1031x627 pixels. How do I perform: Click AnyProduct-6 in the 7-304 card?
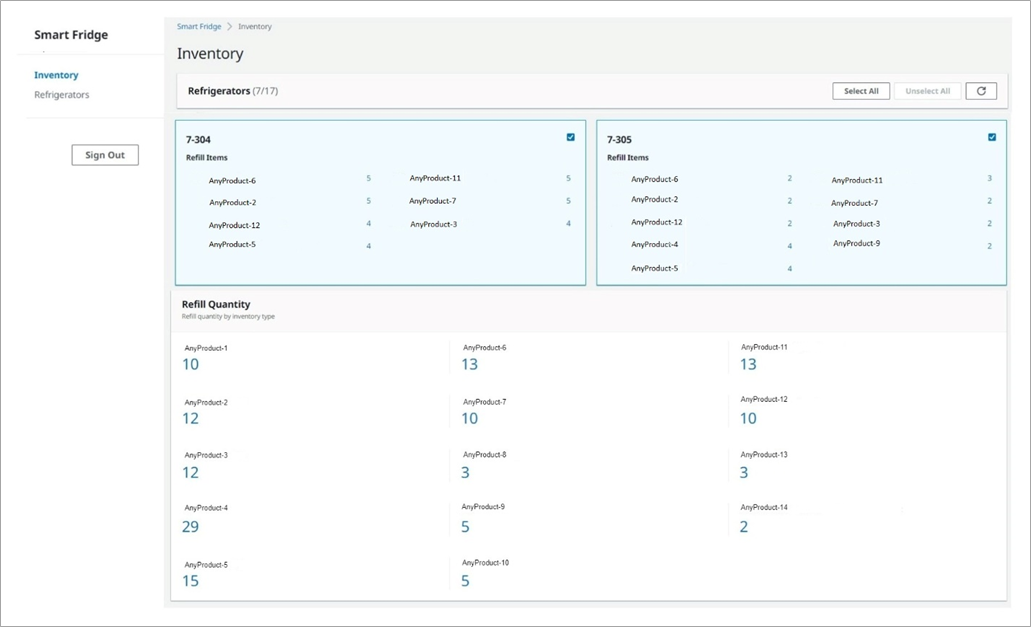coord(232,181)
